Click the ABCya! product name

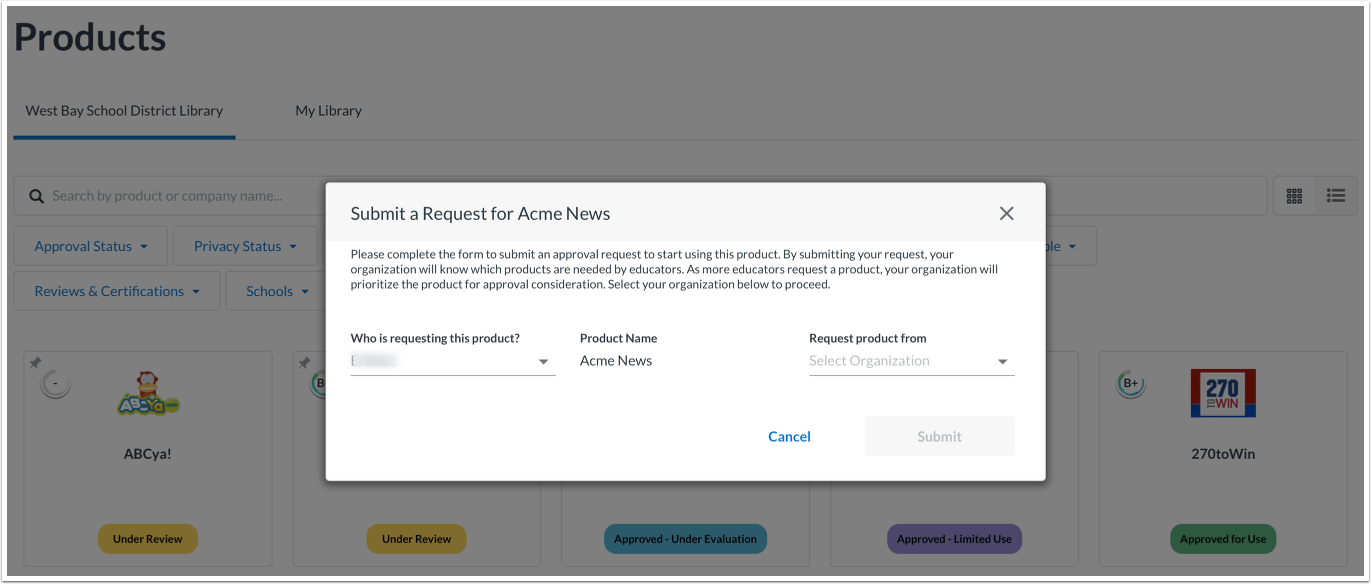[x=148, y=453]
